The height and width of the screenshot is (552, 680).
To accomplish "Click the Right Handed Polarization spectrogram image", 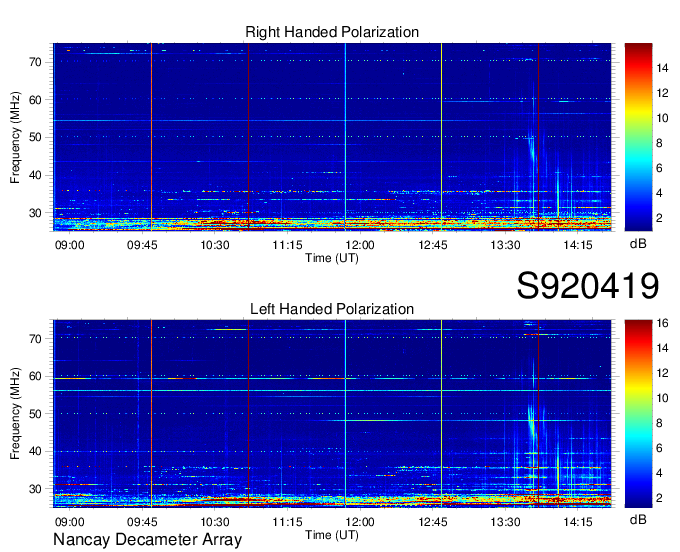I will tap(332, 137).
